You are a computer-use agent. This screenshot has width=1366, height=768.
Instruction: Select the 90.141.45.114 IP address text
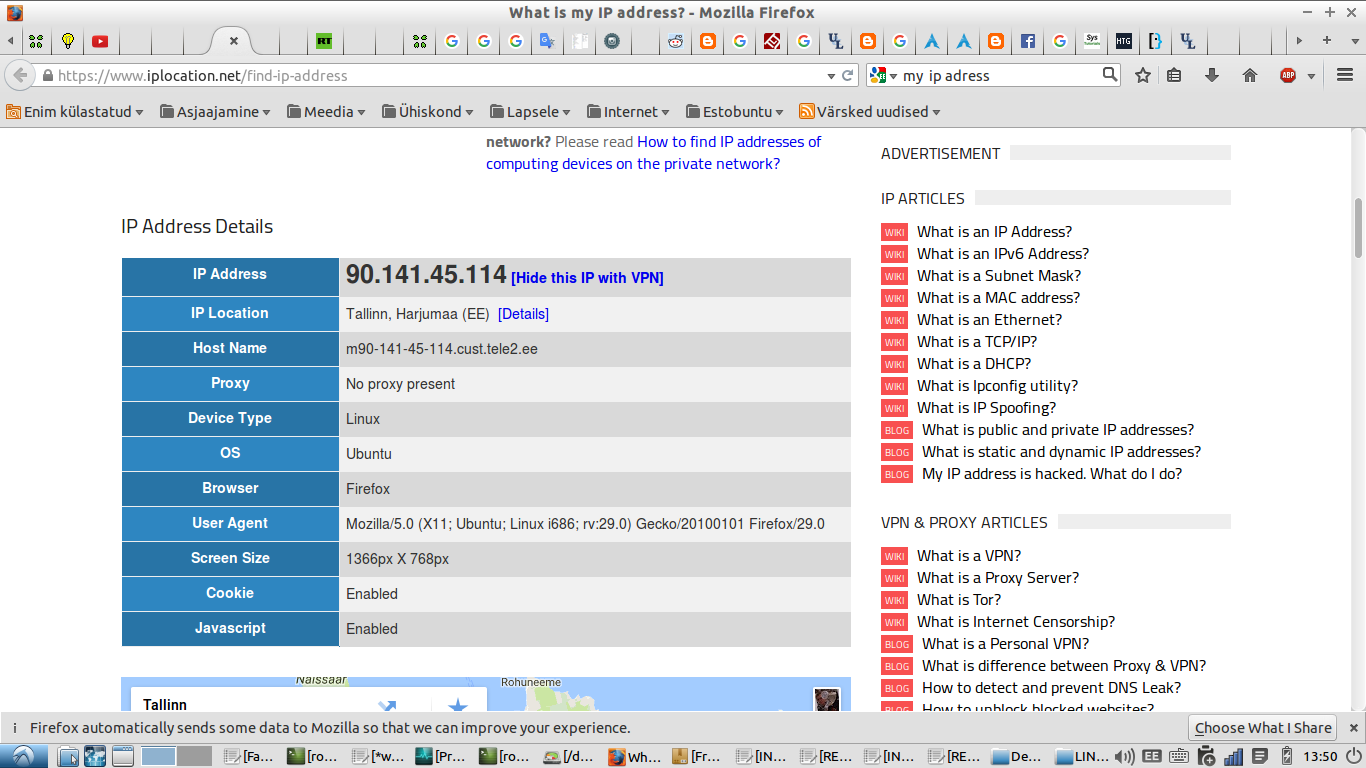tap(426, 275)
